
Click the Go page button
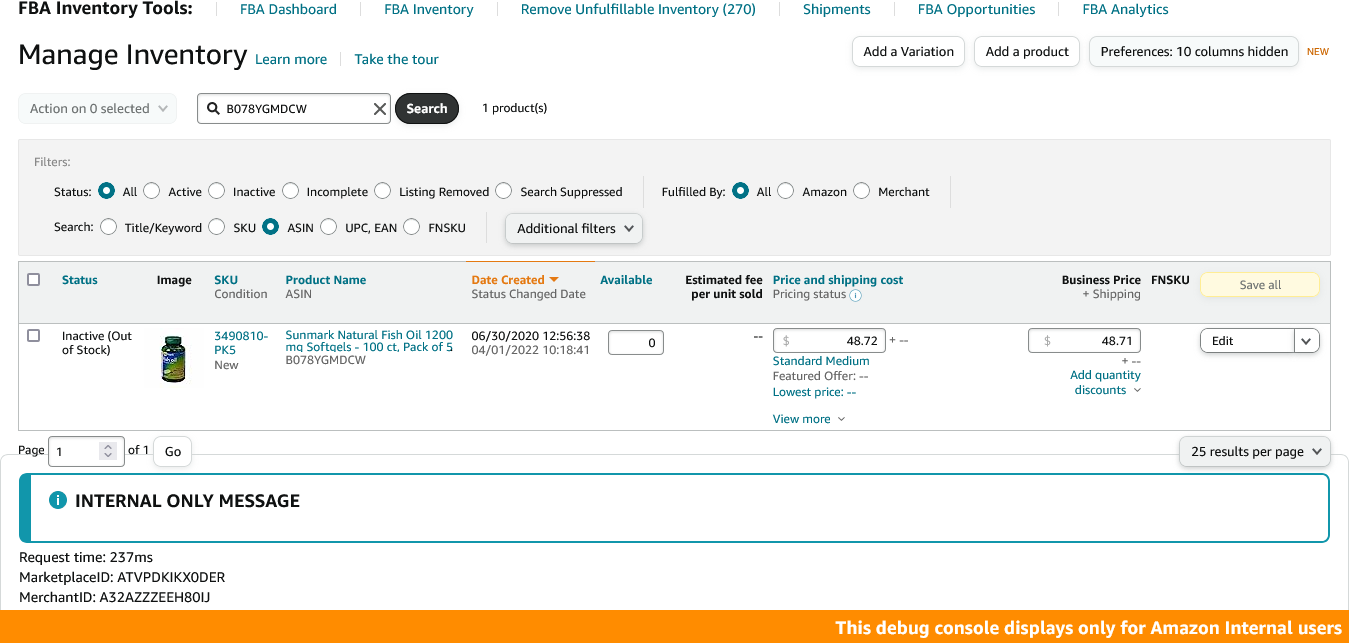(173, 452)
